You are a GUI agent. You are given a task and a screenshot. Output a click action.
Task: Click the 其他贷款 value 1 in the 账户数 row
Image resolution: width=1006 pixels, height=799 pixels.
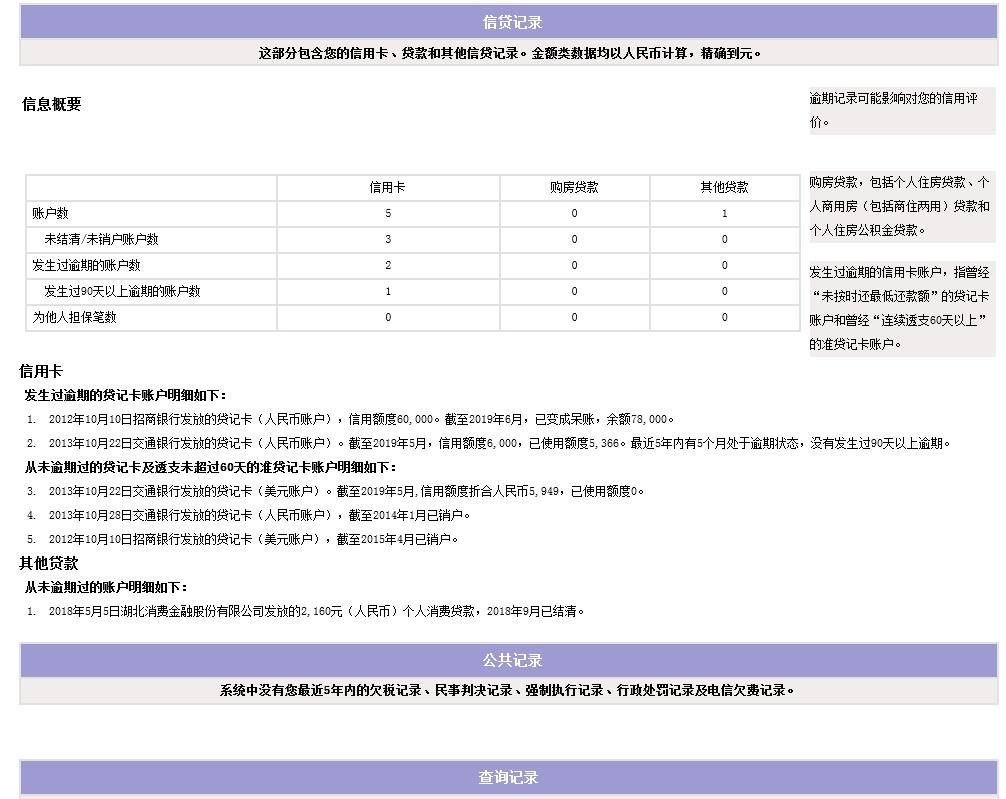click(724, 213)
